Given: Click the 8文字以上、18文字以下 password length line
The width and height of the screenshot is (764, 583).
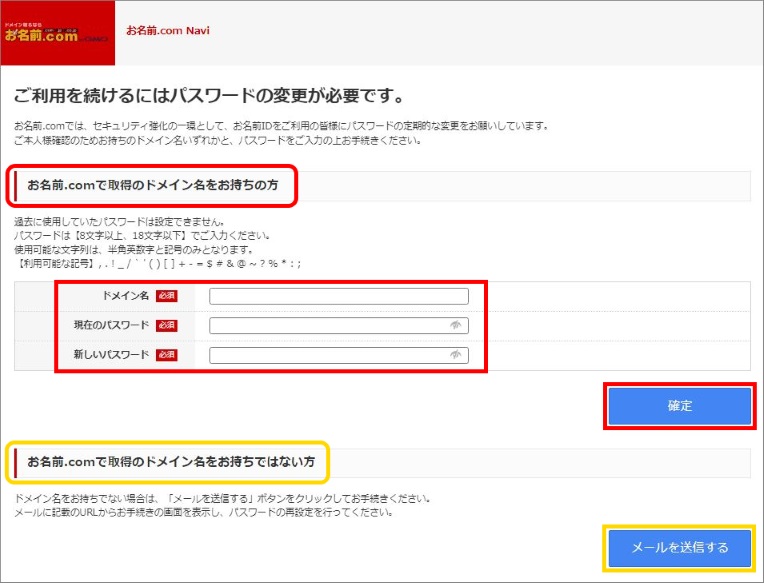Looking at the screenshot, I should (142, 236).
